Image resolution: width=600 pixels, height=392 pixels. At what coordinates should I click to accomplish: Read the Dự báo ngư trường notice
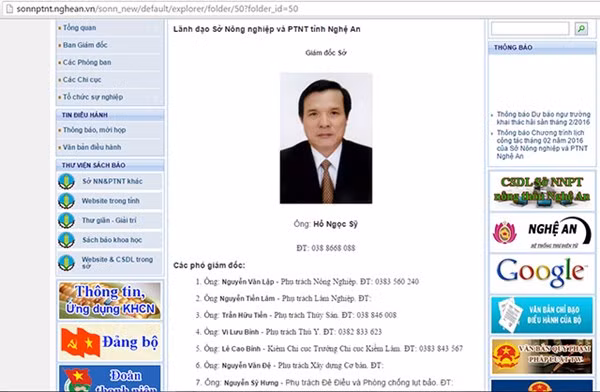(543, 118)
